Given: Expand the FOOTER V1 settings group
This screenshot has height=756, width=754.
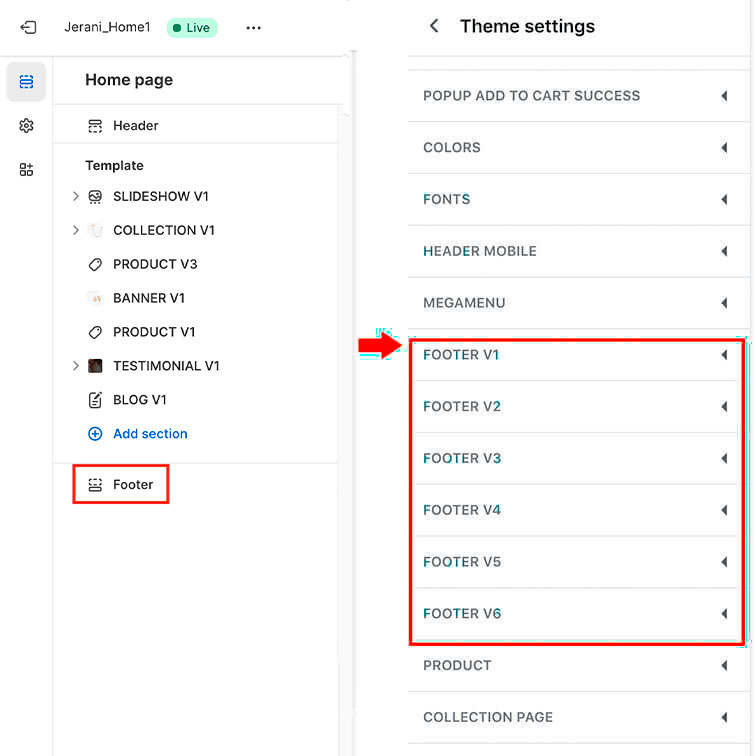Looking at the screenshot, I should pyautogui.click(x=575, y=355).
